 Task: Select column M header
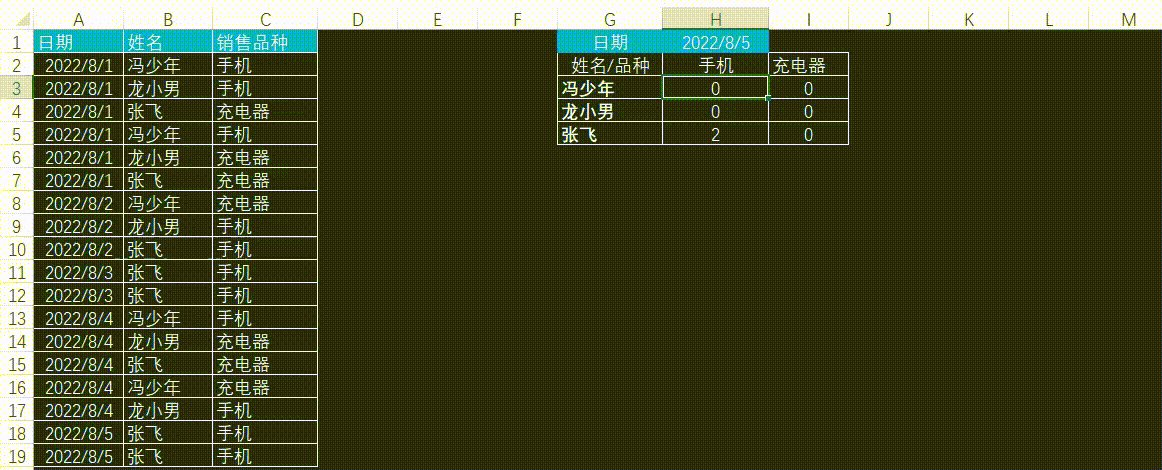[x=1128, y=20]
